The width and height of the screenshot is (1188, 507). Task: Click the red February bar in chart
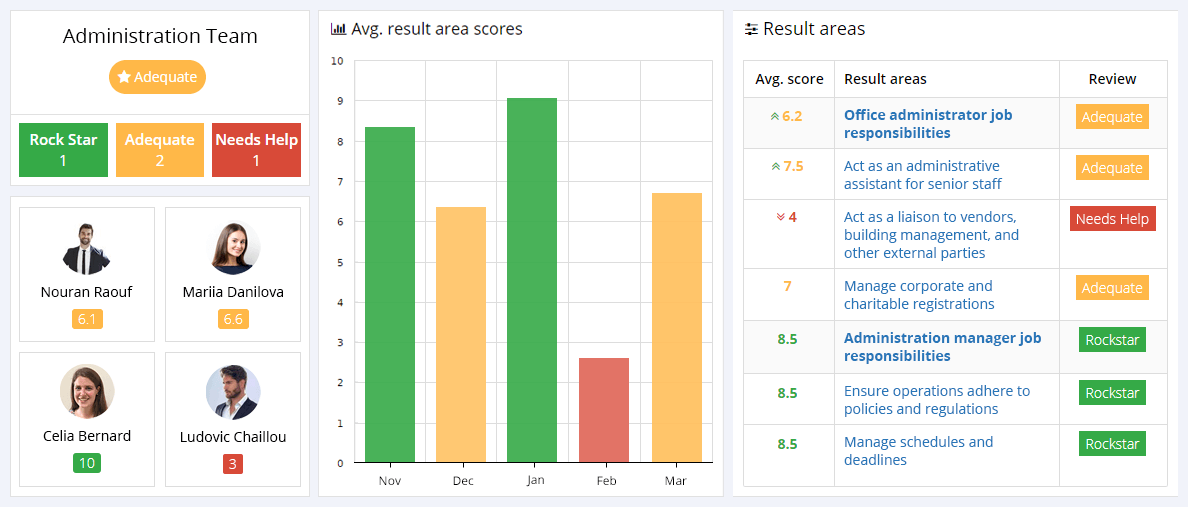(604, 410)
